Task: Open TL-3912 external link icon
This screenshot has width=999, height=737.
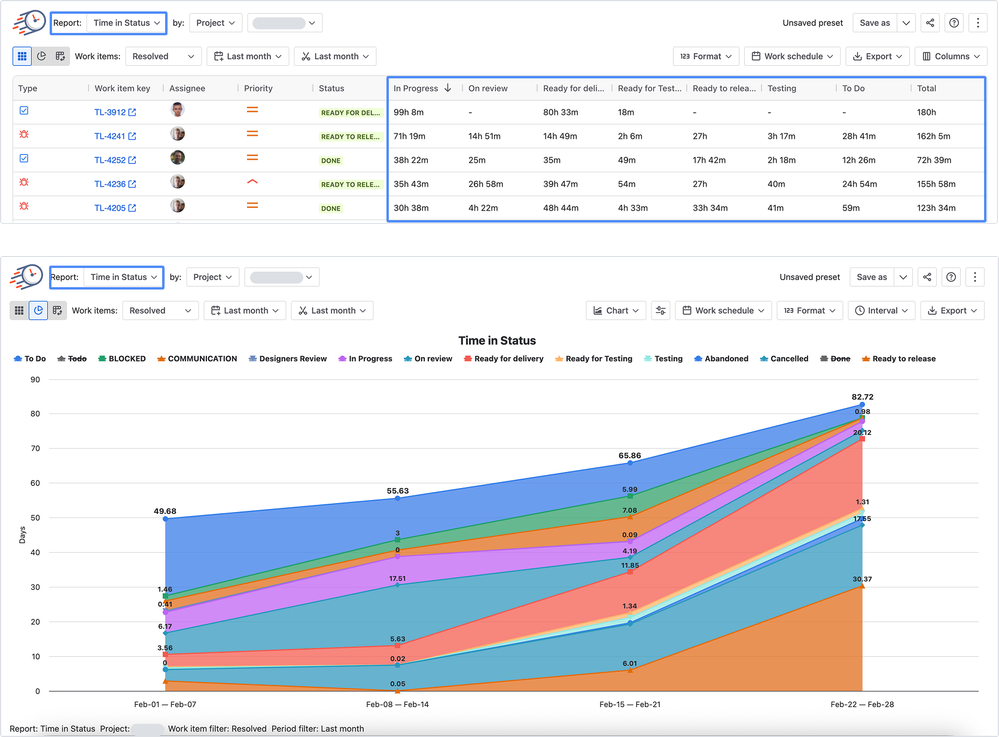Action: pos(132,112)
